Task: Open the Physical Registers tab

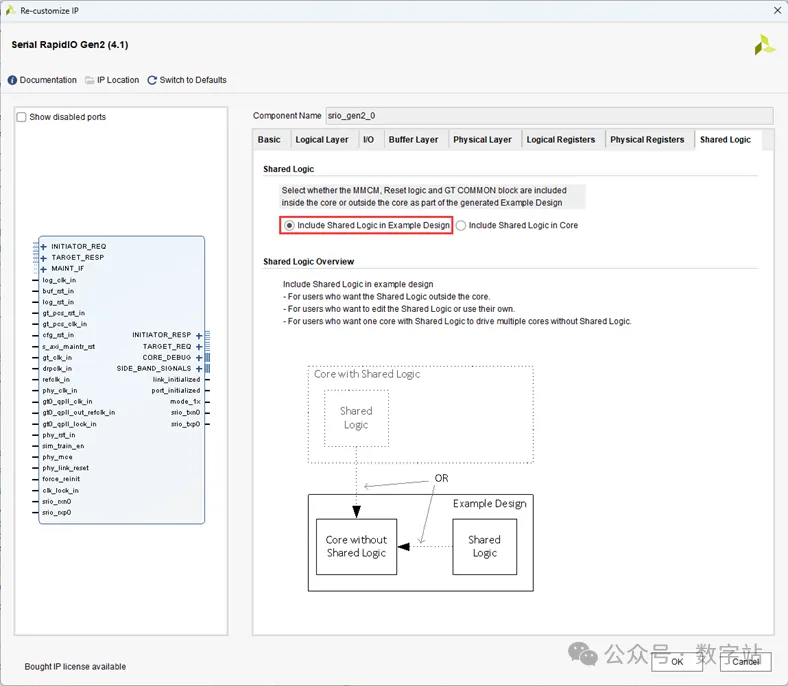Action: pos(647,140)
